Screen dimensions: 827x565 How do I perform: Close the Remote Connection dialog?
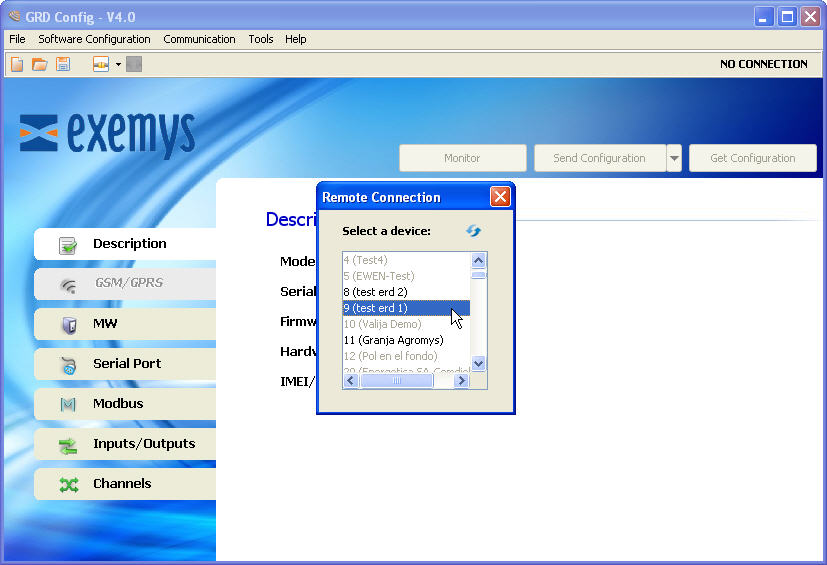click(x=500, y=197)
